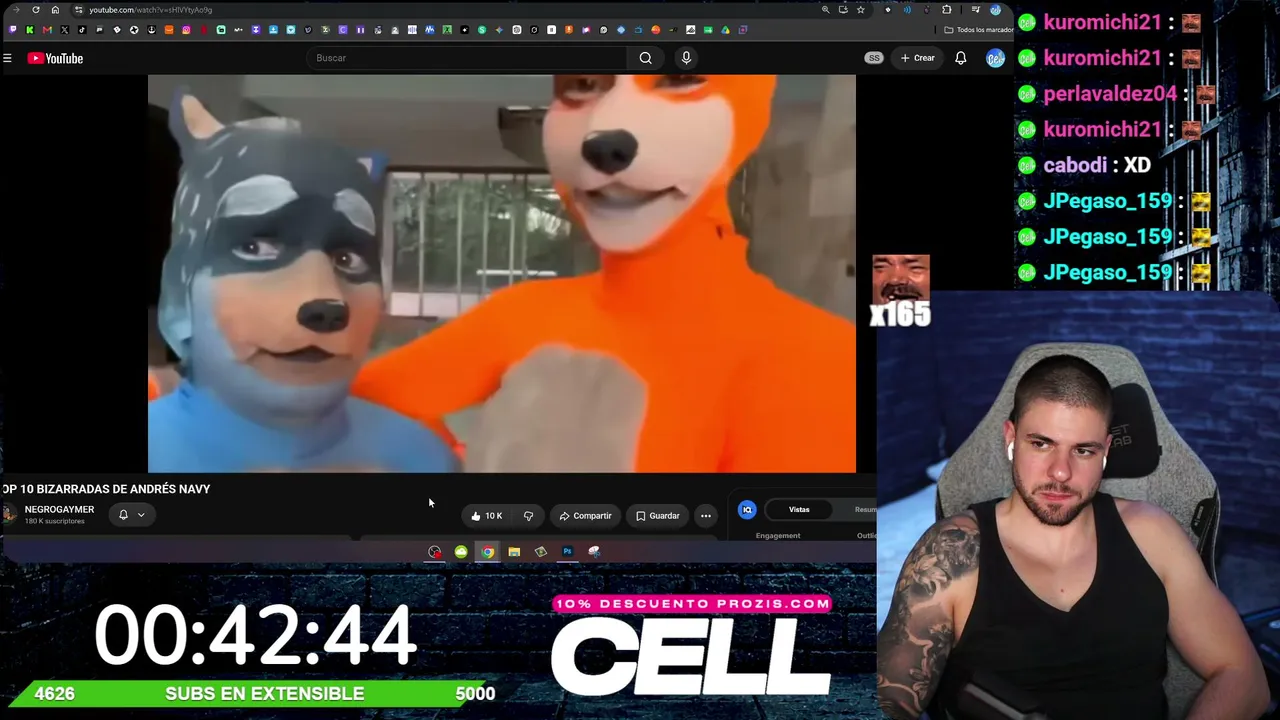Dislike the video
Viewport: 1280px width, 720px height.
528,516
